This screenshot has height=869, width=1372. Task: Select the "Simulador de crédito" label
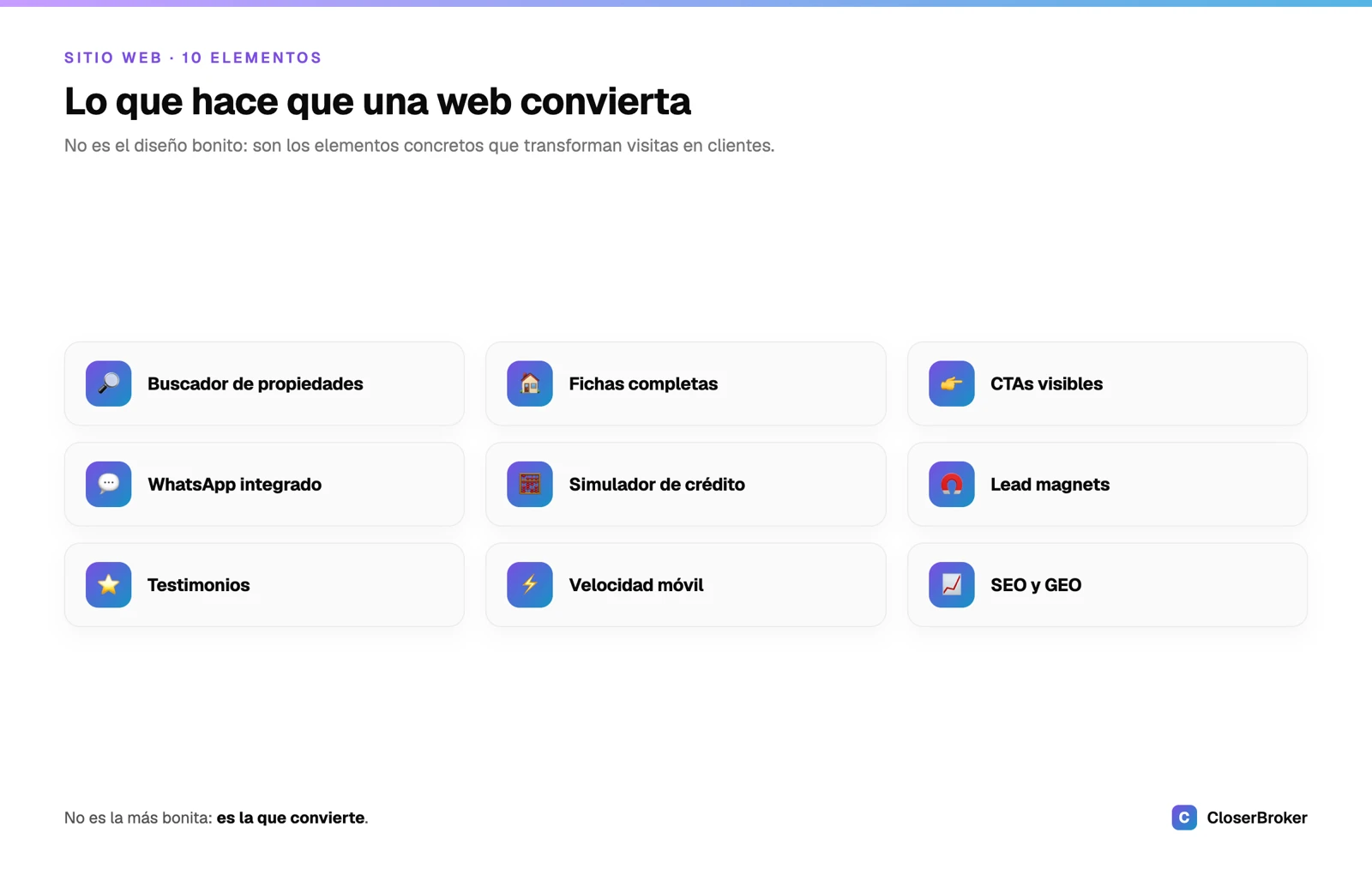[657, 484]
